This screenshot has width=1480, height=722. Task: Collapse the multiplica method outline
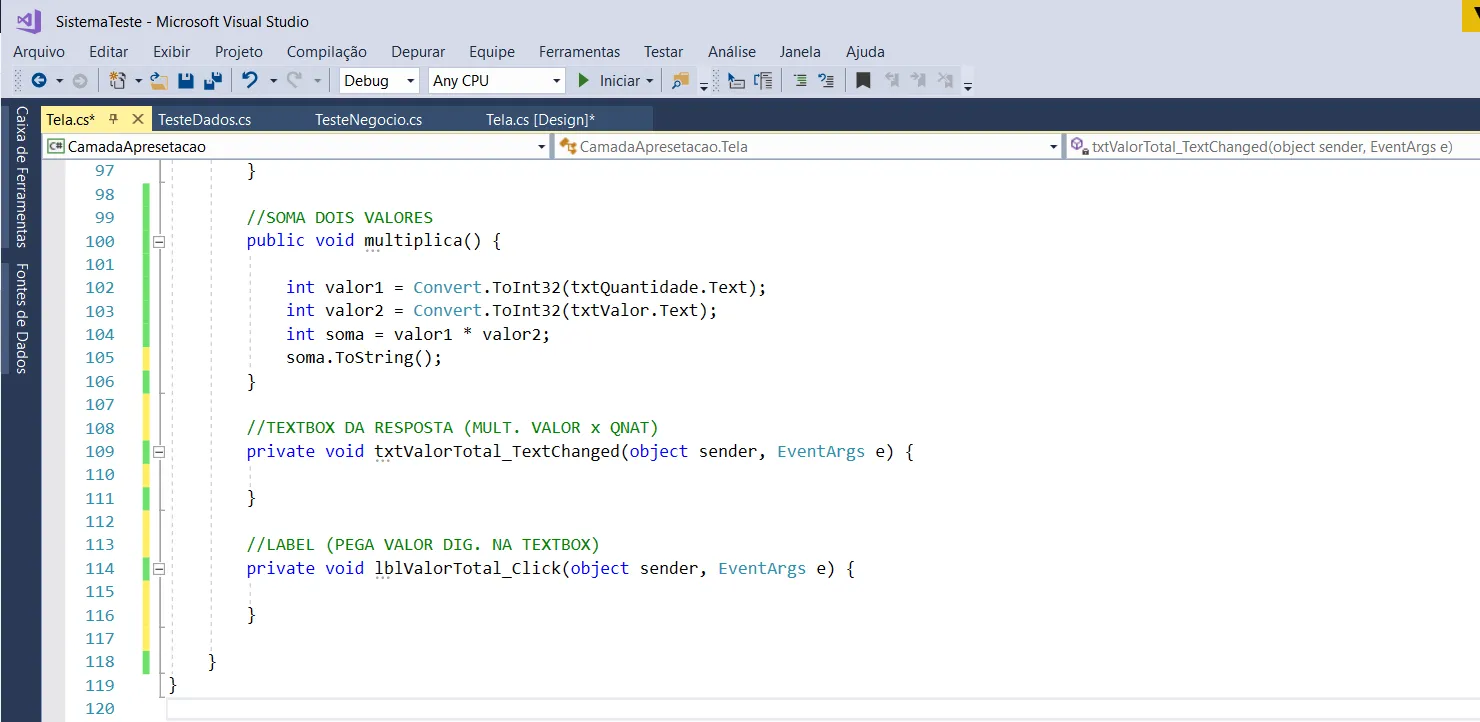click(x=158, y=241)
